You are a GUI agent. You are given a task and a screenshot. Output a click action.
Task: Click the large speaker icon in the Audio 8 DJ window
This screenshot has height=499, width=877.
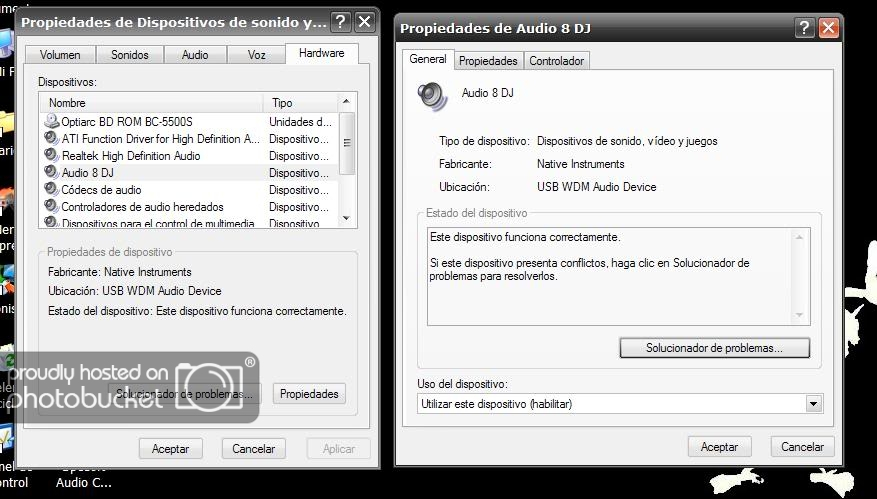(432, 96)
